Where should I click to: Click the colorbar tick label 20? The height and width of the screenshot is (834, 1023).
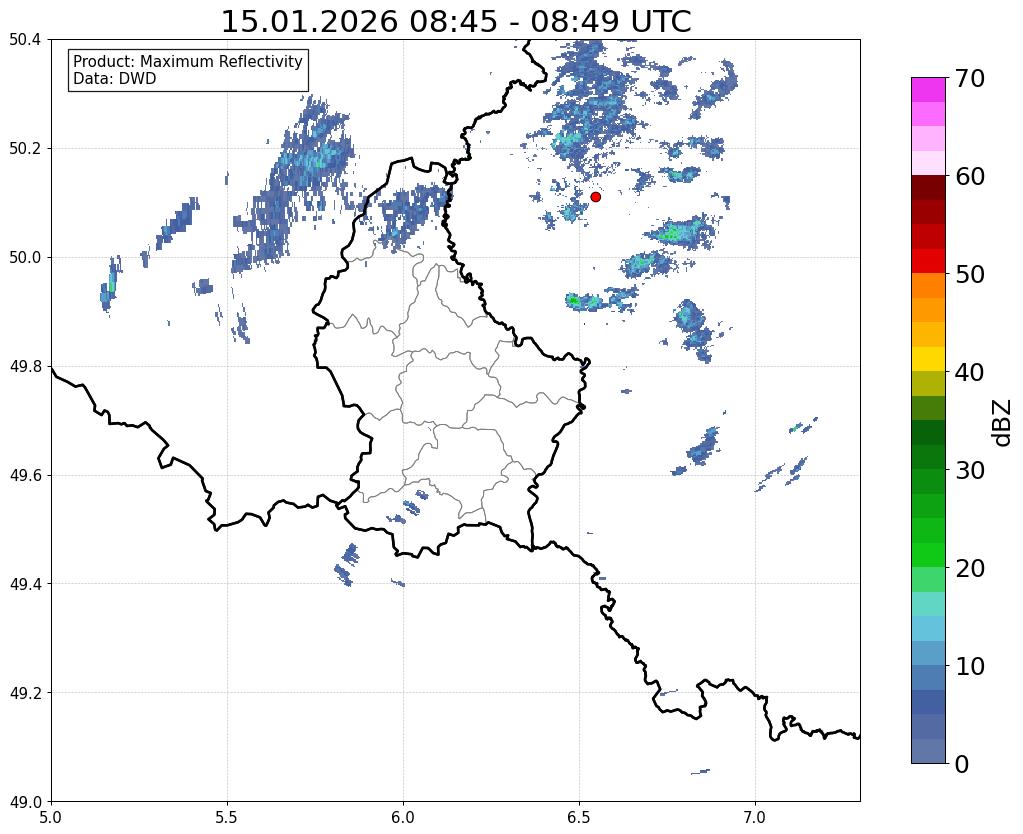pos(970,568)
